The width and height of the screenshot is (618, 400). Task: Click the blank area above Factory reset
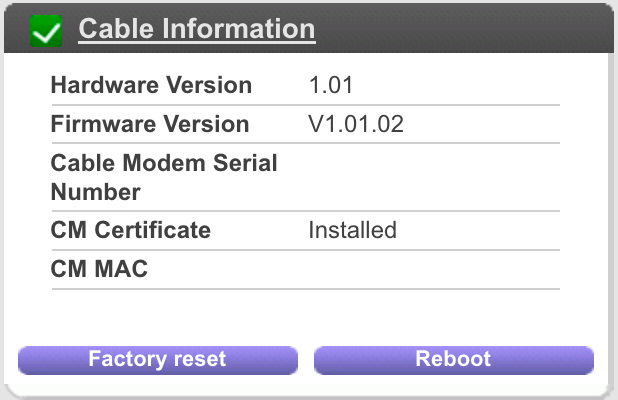158,317
